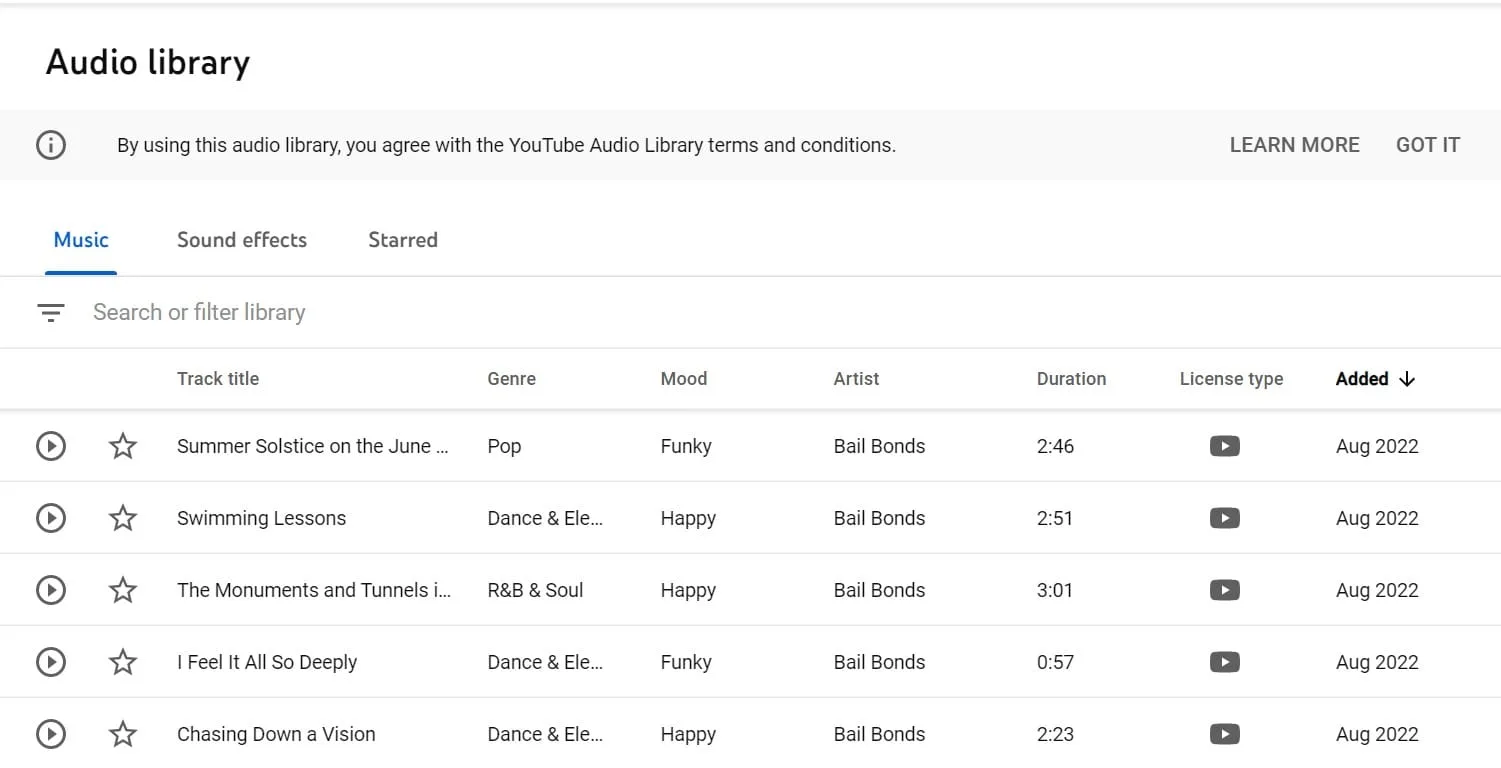Click YouTube license icon for Summer Solstice
Image resolution: width=1501 pixels, height=768 pixels.
click(x=1225, y=446)
